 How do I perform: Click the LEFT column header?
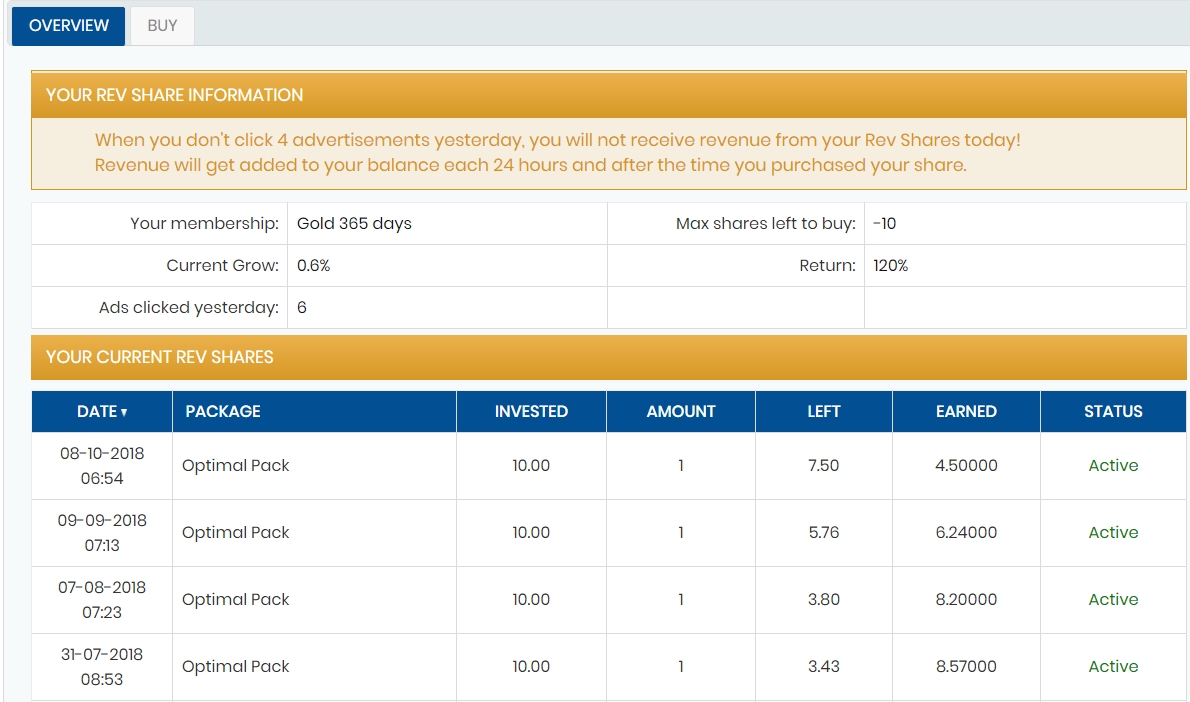(824, 411)
